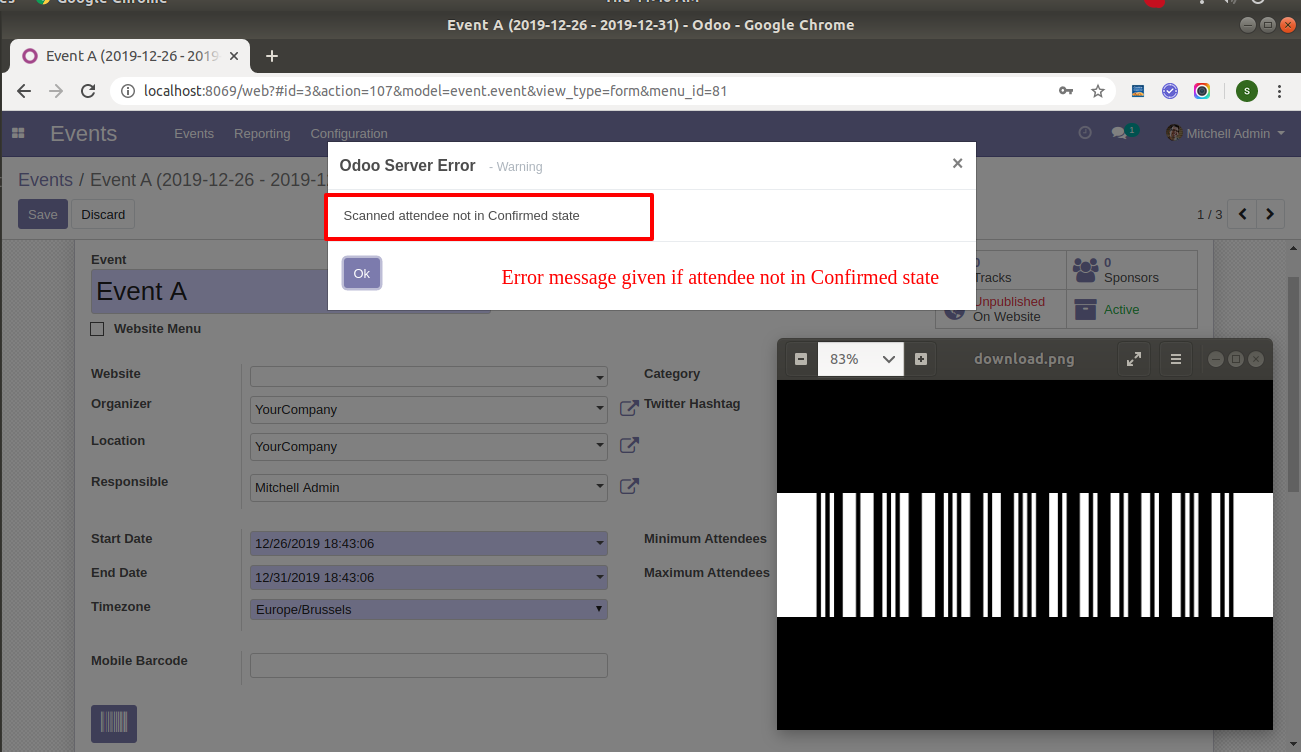Go forward in Chrome
The height and width of the screenshot is (752, 1301).
[x=56, y=91]
